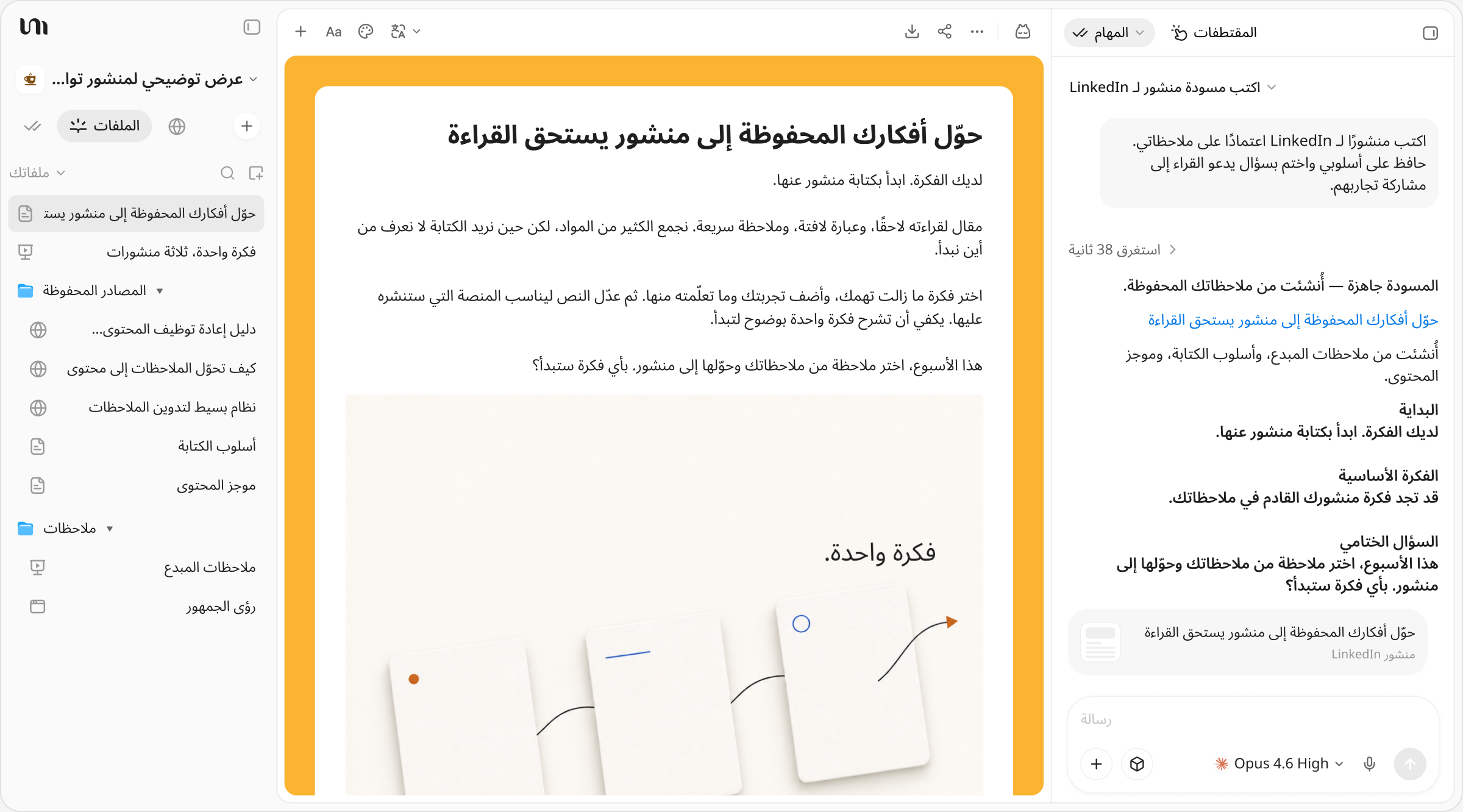This screenshot has height=812, width=1463.
Task: Click paragraph لديك الفكرة. ابدأ بكتابة in document
Action: tap(877, 180)
